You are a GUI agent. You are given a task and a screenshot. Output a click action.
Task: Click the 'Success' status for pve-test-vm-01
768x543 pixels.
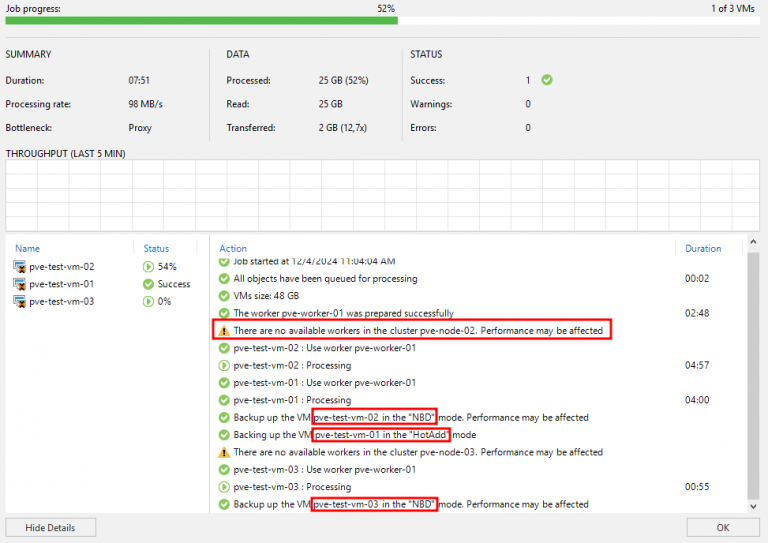[174, 284]
